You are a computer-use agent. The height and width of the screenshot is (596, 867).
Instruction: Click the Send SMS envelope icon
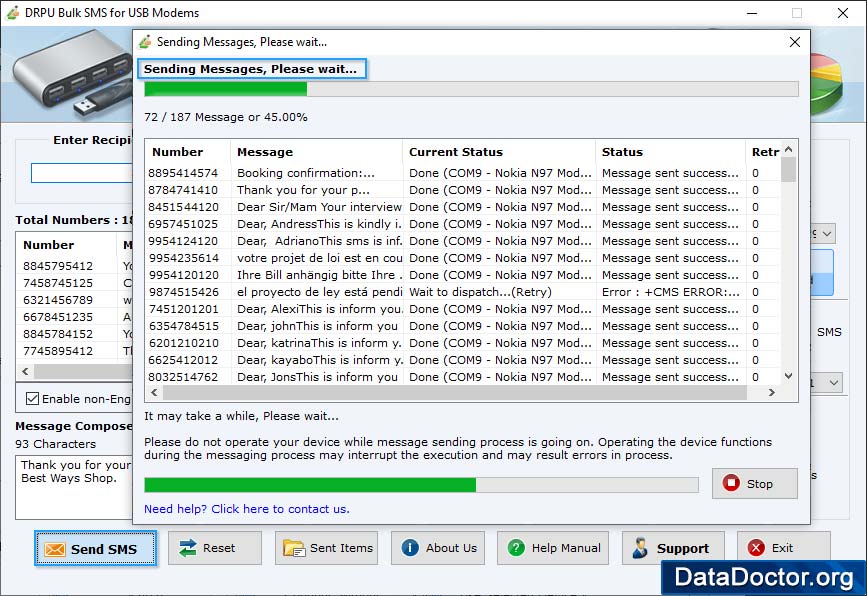pyautogui.click(x=55, y=549)
